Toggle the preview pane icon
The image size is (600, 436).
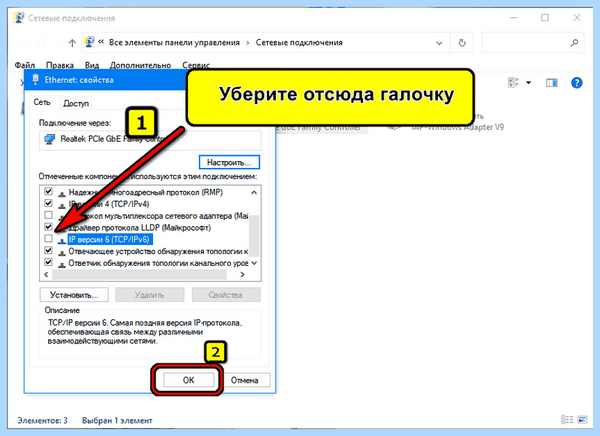pyautogui.click(x=551, y=82)
